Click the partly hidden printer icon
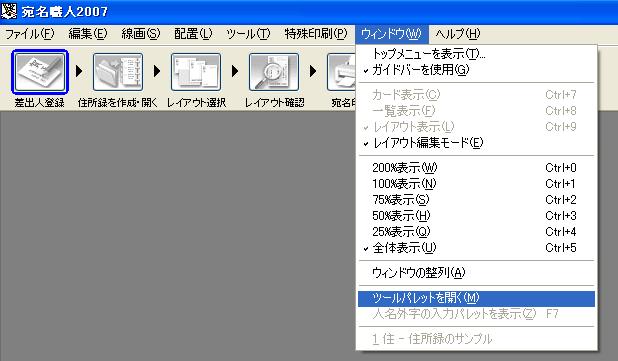 (x=341, y=72)
